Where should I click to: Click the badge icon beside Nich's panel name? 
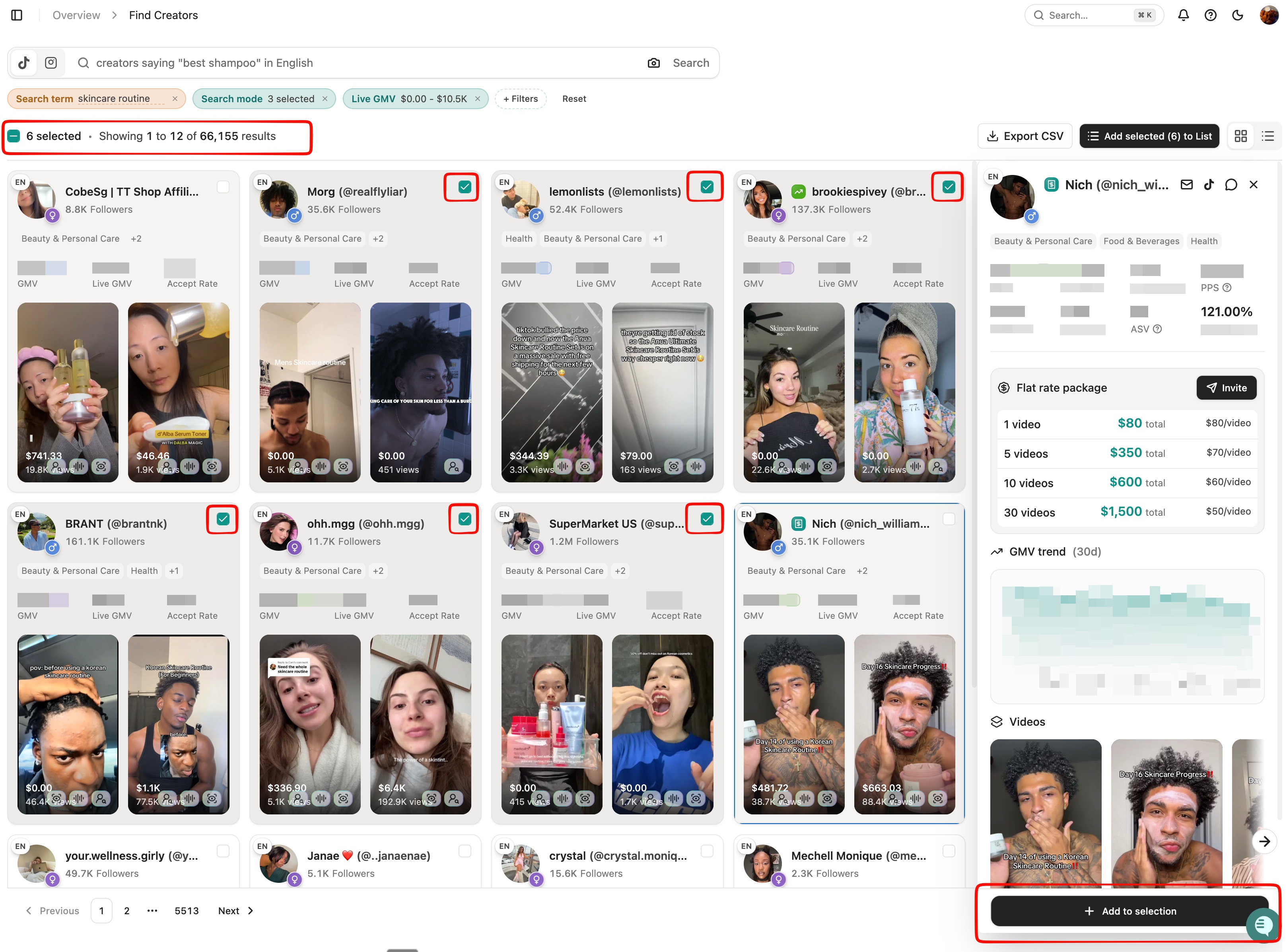click(1051, 185)
